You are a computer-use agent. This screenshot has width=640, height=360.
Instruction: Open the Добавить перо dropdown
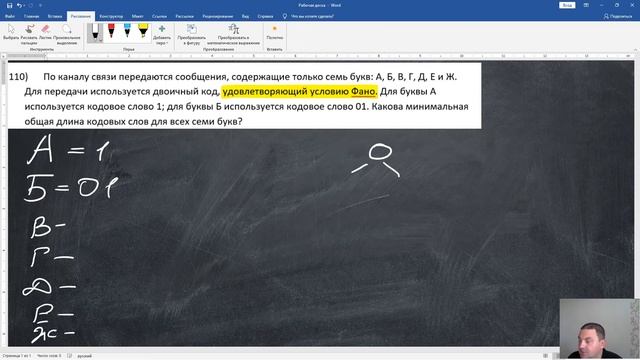[162, 34]
